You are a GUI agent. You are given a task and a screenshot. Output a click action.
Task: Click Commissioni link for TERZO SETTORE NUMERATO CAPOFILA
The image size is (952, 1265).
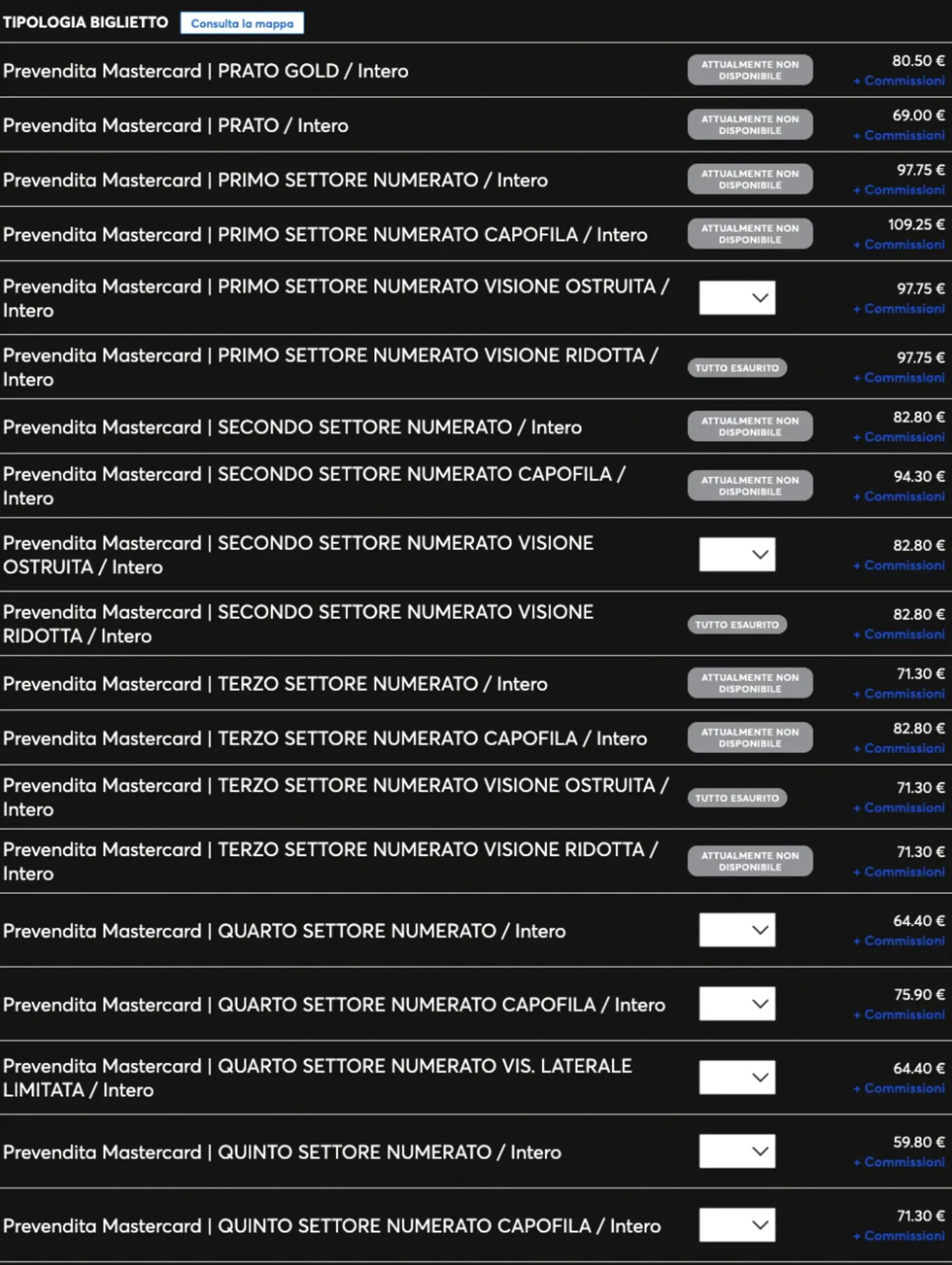point(899,748)
